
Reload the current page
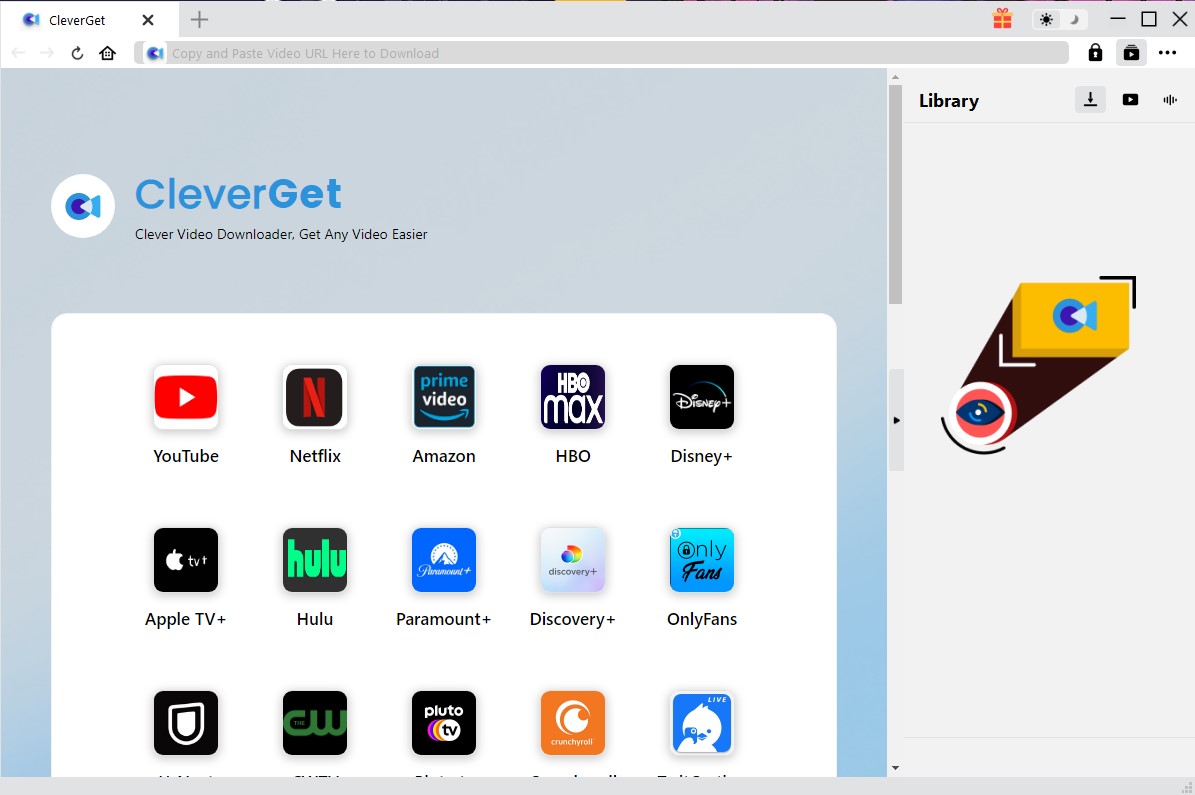coord(77,53)
